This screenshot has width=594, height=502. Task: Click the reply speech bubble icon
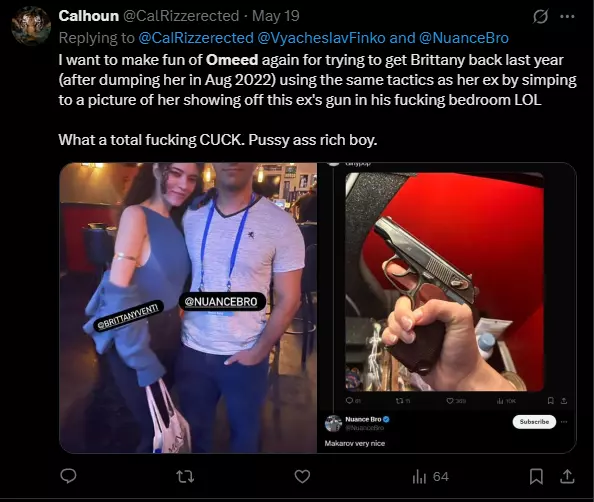69,476
